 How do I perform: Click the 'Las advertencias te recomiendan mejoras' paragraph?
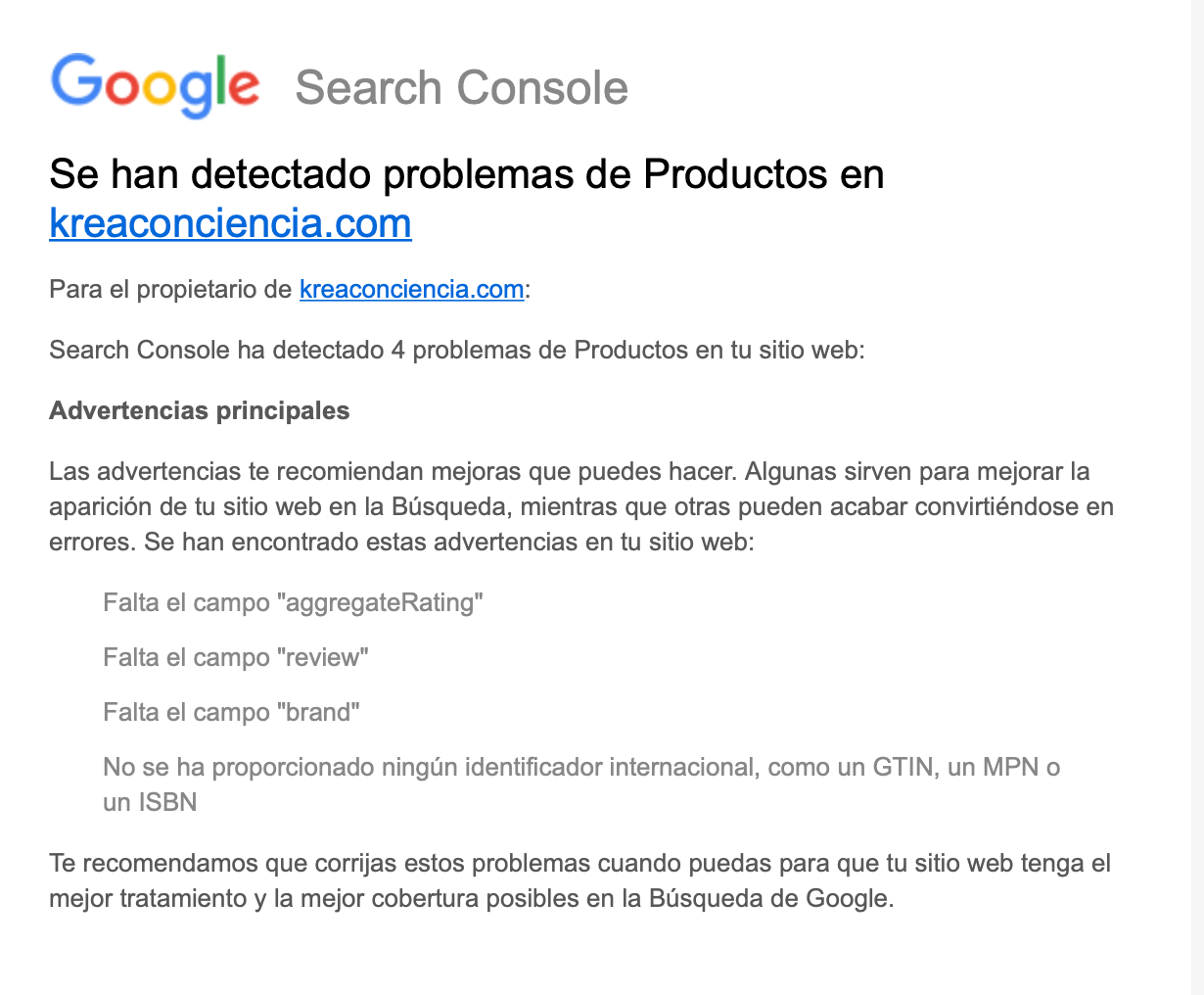point(581,506)
